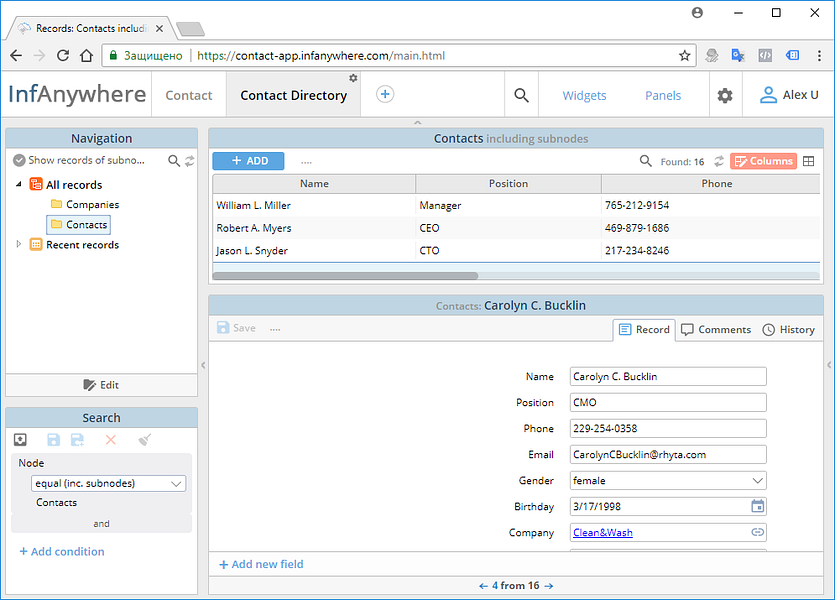The width and height of the screenshot is (835, 600).
Task: Click InfAnywhere logo
Action: click(x=77, y=94)
